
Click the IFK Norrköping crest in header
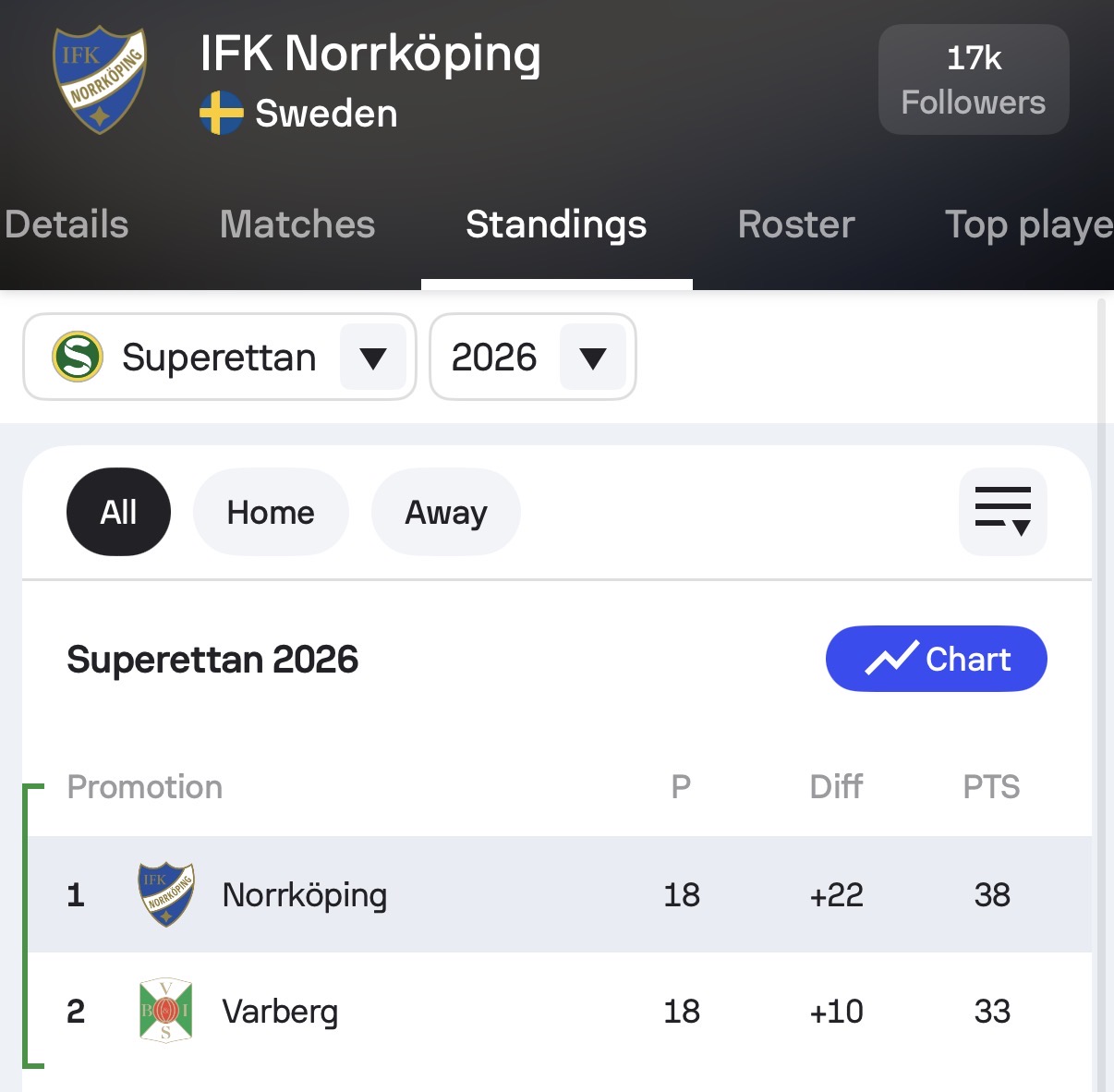click(100, 80)
